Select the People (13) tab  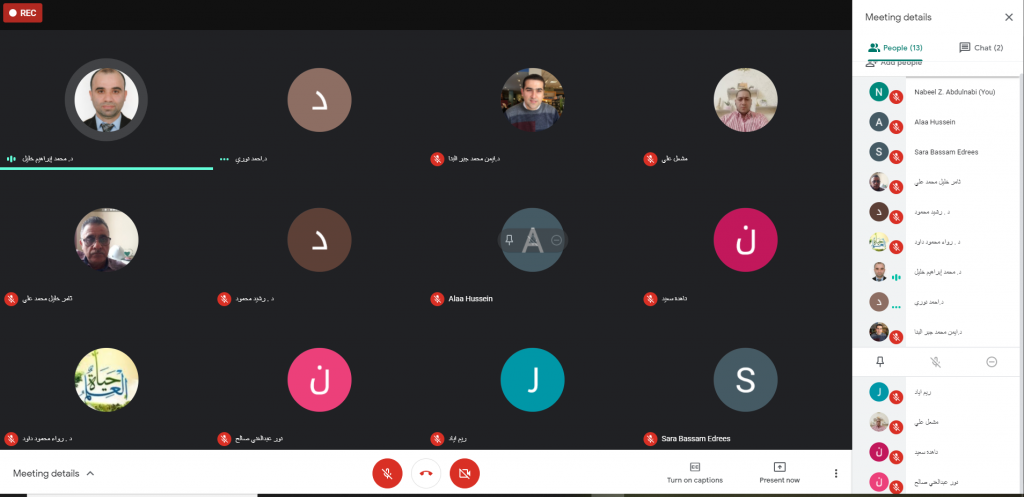pos(895,47)
